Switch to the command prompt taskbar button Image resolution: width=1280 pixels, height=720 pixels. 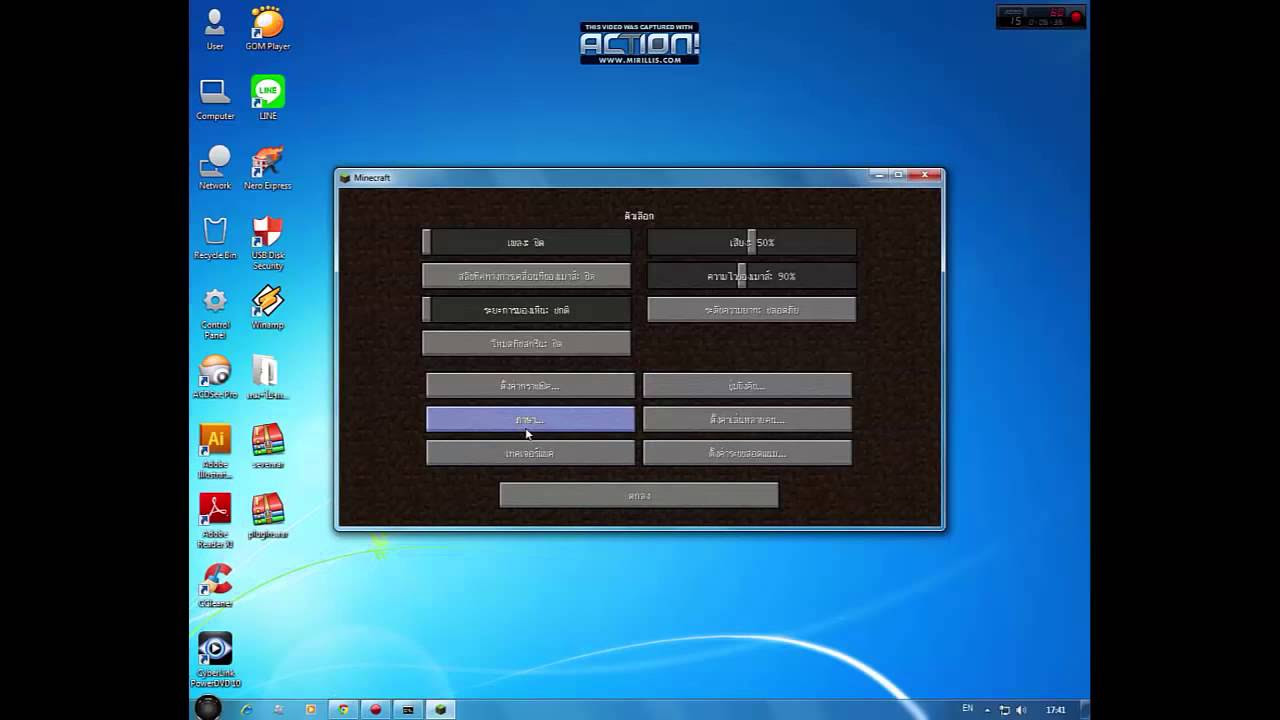408,709
